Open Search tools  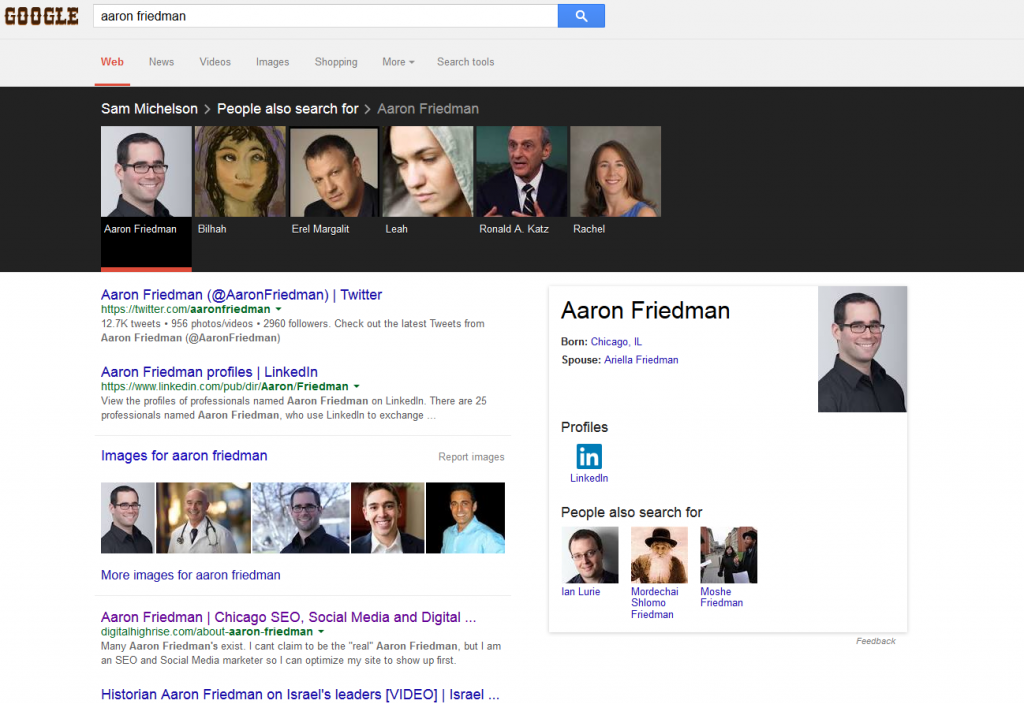point(466,62)
